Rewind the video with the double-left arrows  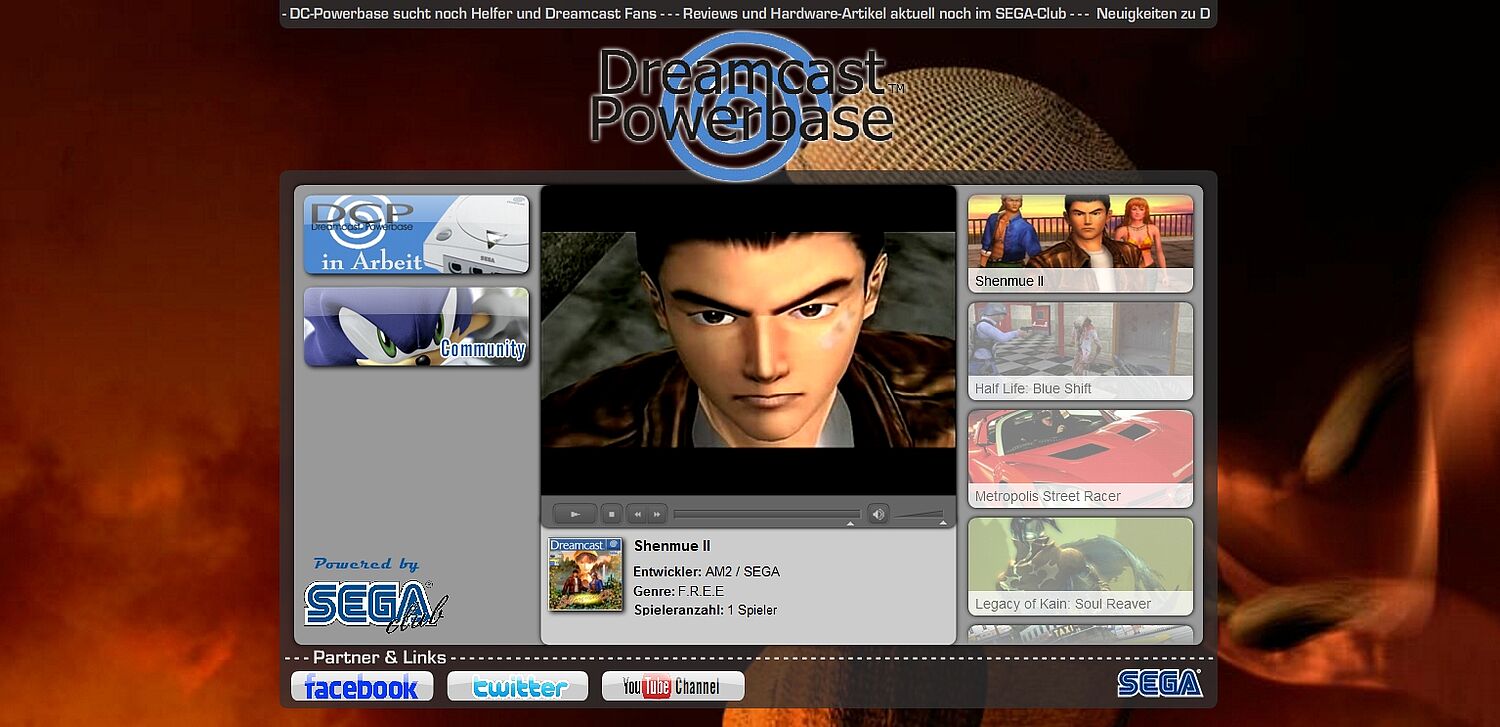pyautogui.click(x=637, y=514)
